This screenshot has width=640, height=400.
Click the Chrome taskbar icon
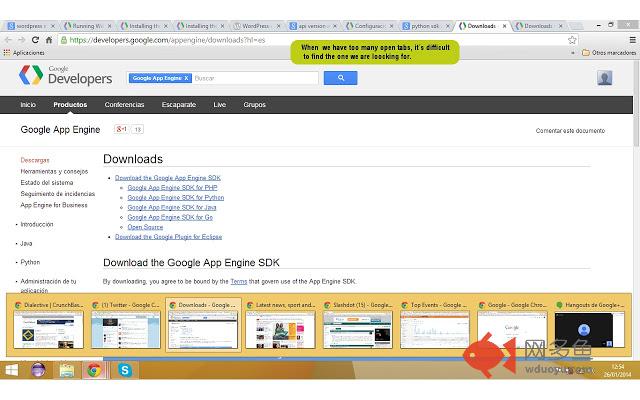point(94,370)
